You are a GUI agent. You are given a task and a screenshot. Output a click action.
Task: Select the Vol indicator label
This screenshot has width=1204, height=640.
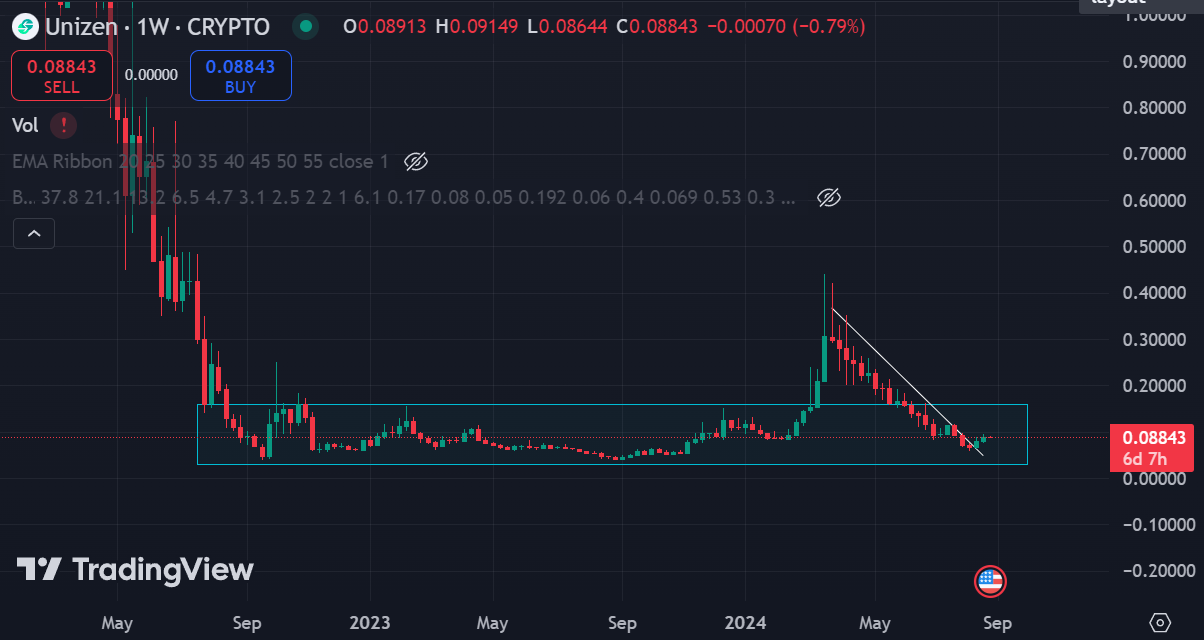[x=25, y=125]
